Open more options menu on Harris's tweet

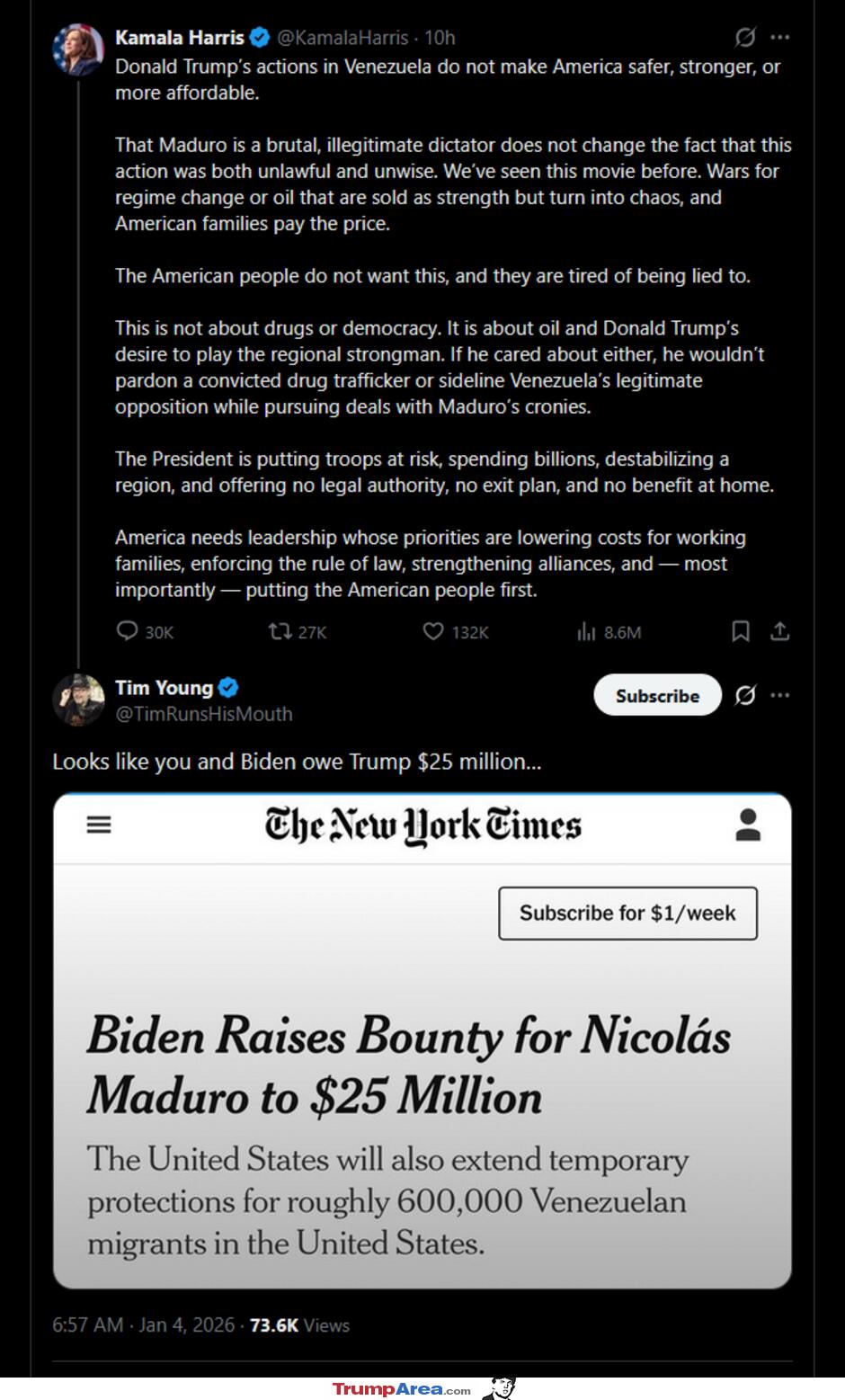click(780, 38)
